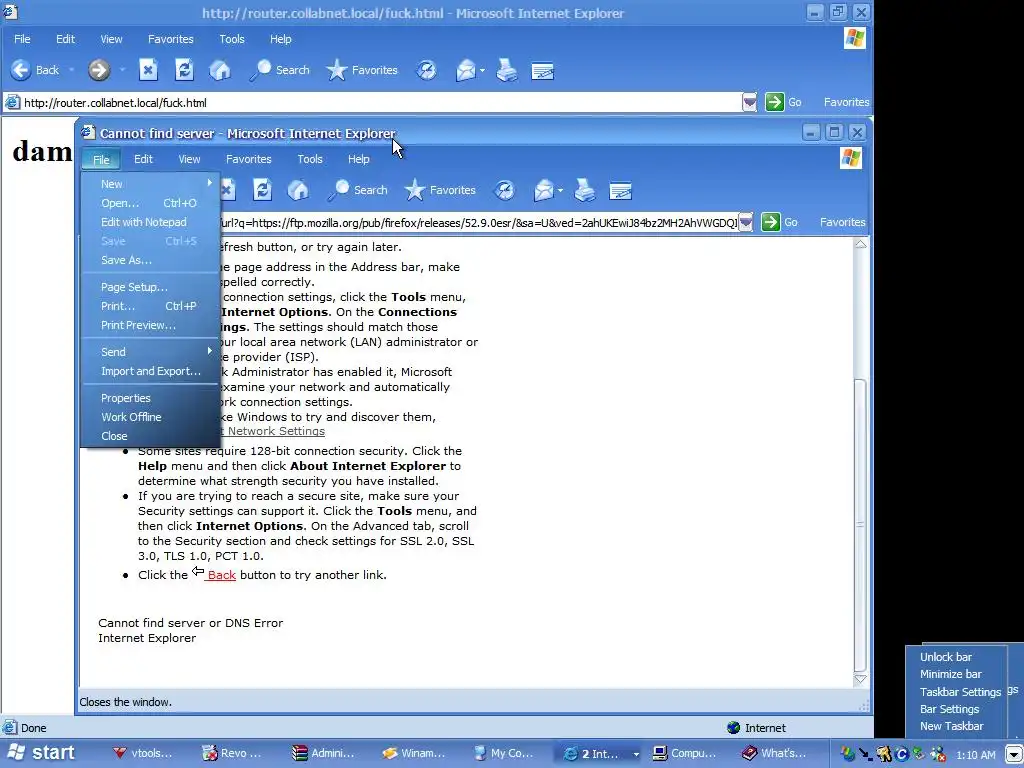
Task: Choose Close in File menu
Action: coord(150,436)
